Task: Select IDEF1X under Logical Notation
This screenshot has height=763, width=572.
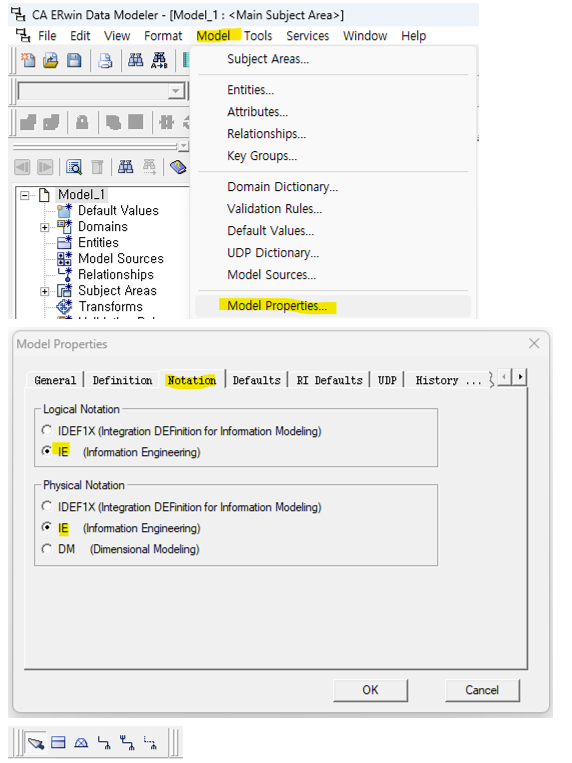Action: point(47,430)
